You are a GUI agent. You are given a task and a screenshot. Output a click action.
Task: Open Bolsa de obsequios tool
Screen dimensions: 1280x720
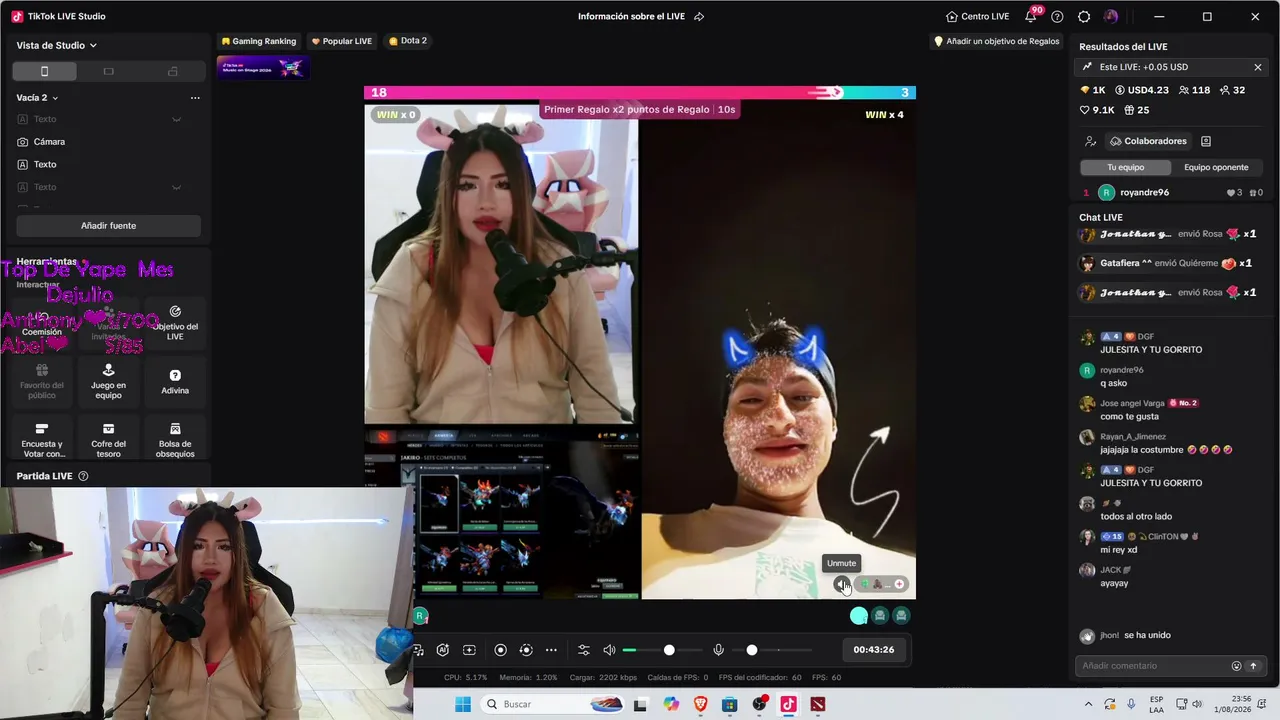click(175, 440)
